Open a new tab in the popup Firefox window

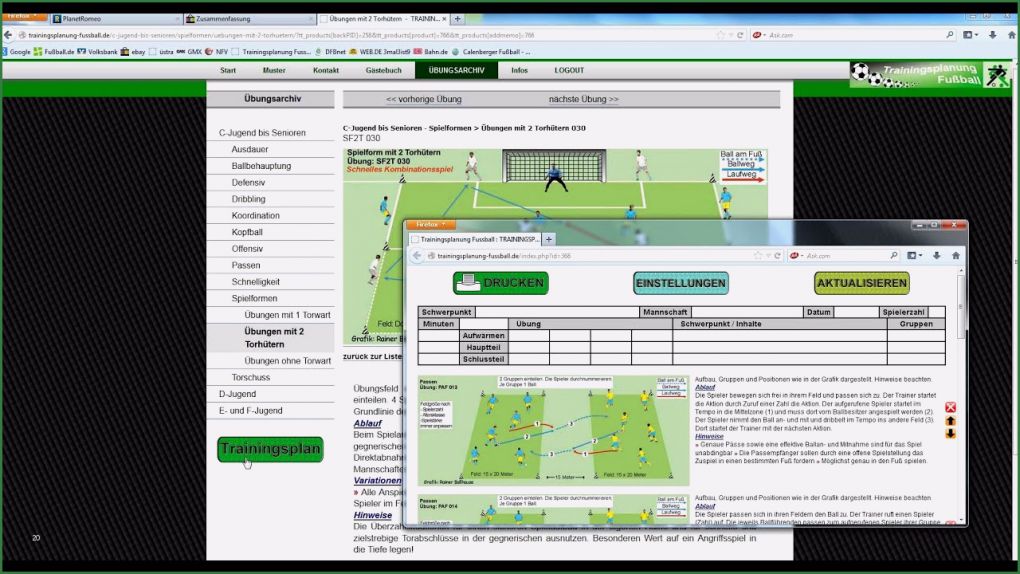(549, 239)
